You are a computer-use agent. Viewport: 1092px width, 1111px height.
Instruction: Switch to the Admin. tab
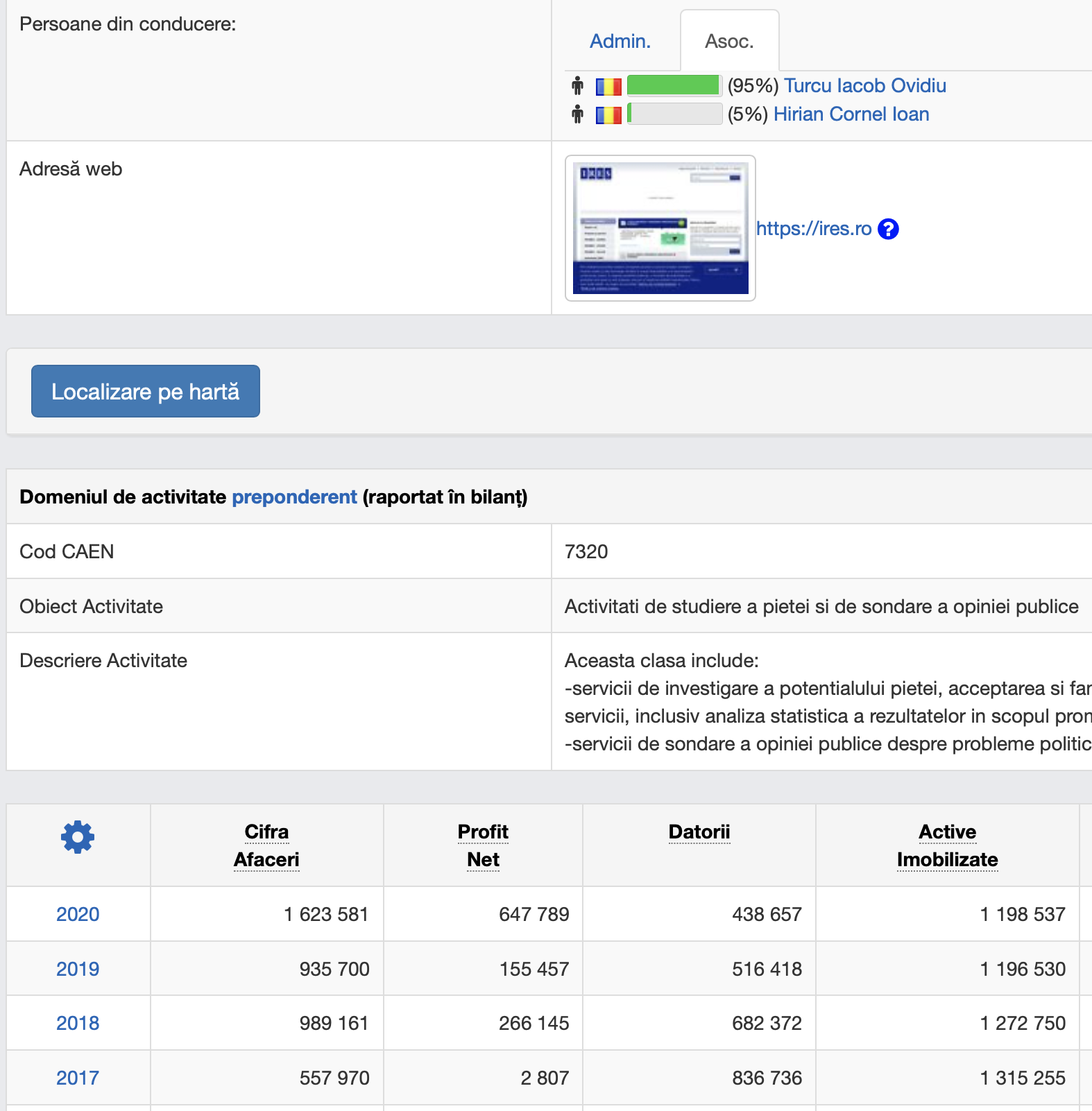tap(620, 42)
